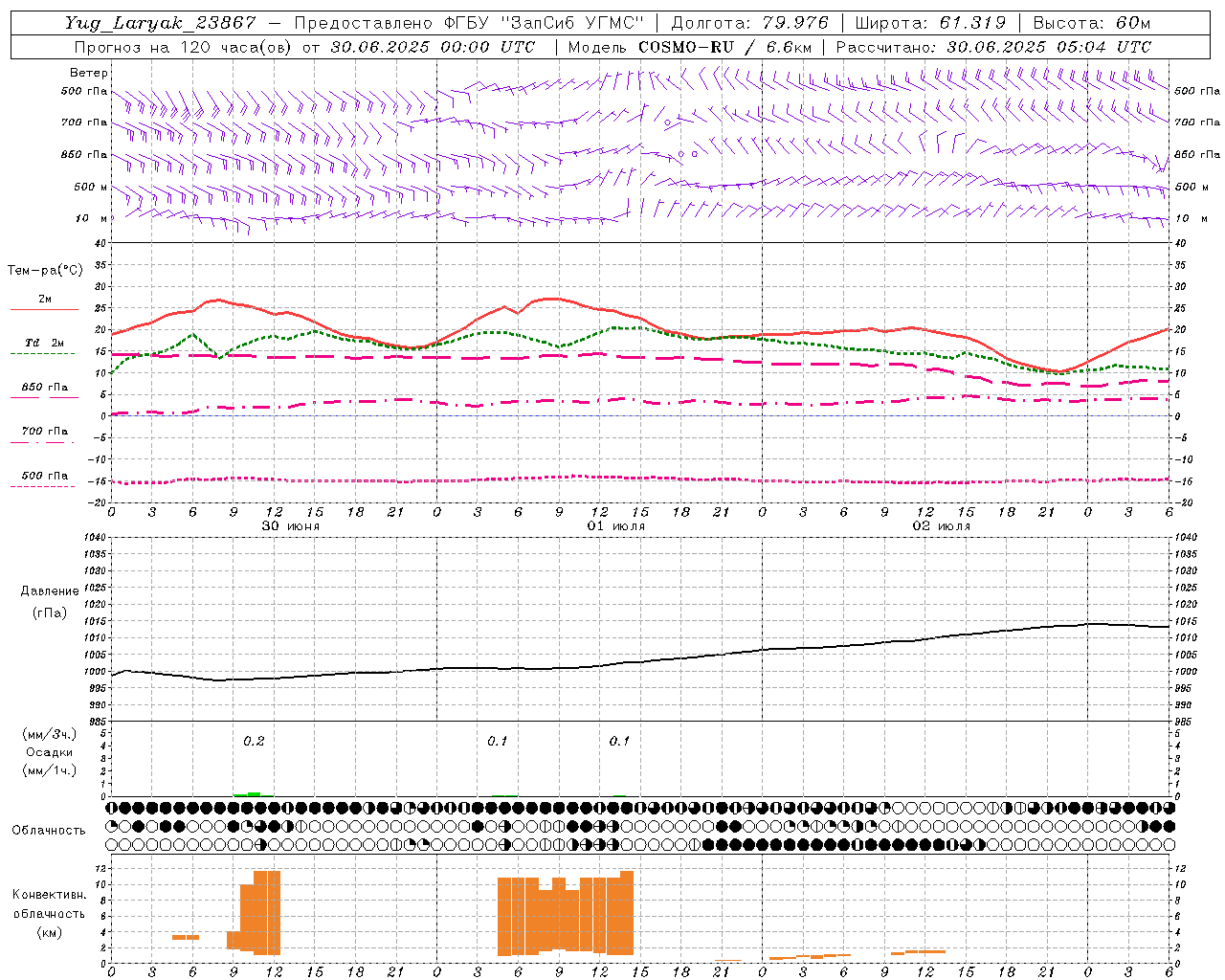Click the Конвективн. label
Image resolution: width=1225 pixels, height=980 pixels.
pyautogui.click(x=50, y=895)
